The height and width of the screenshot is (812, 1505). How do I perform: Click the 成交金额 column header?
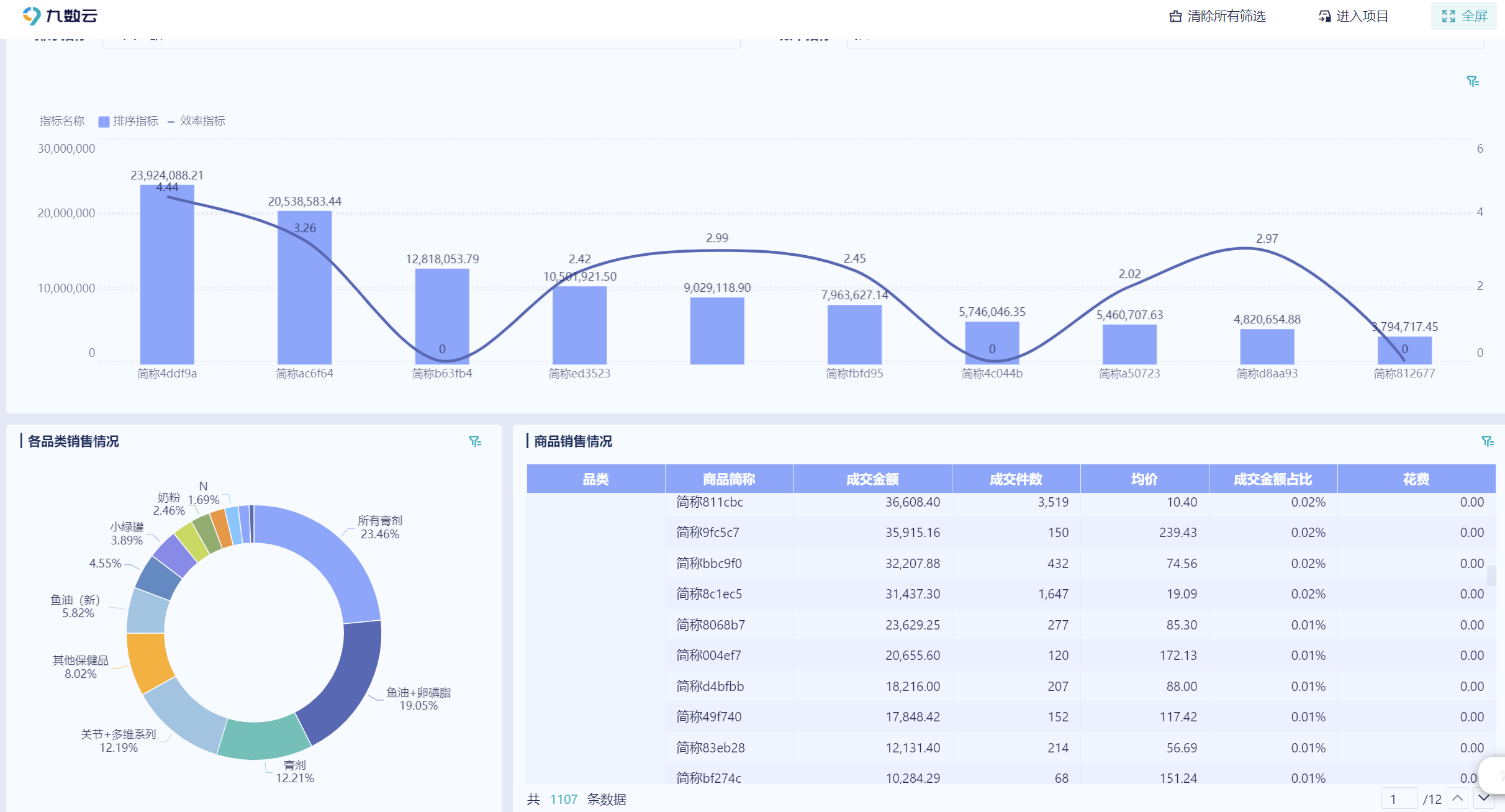coord(872,479)
